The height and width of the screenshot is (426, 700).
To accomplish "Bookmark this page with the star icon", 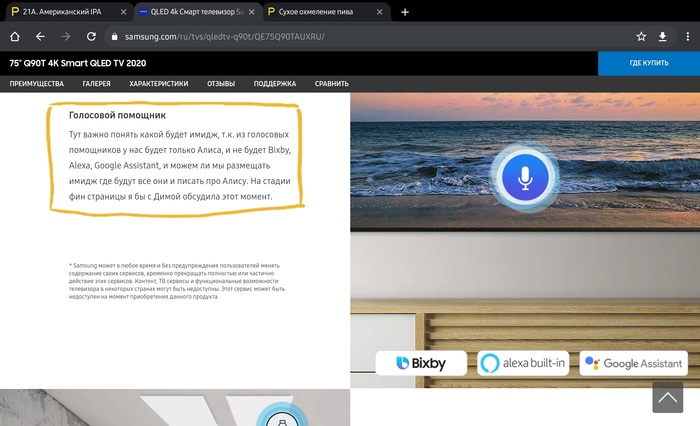I will coord(641,36).
